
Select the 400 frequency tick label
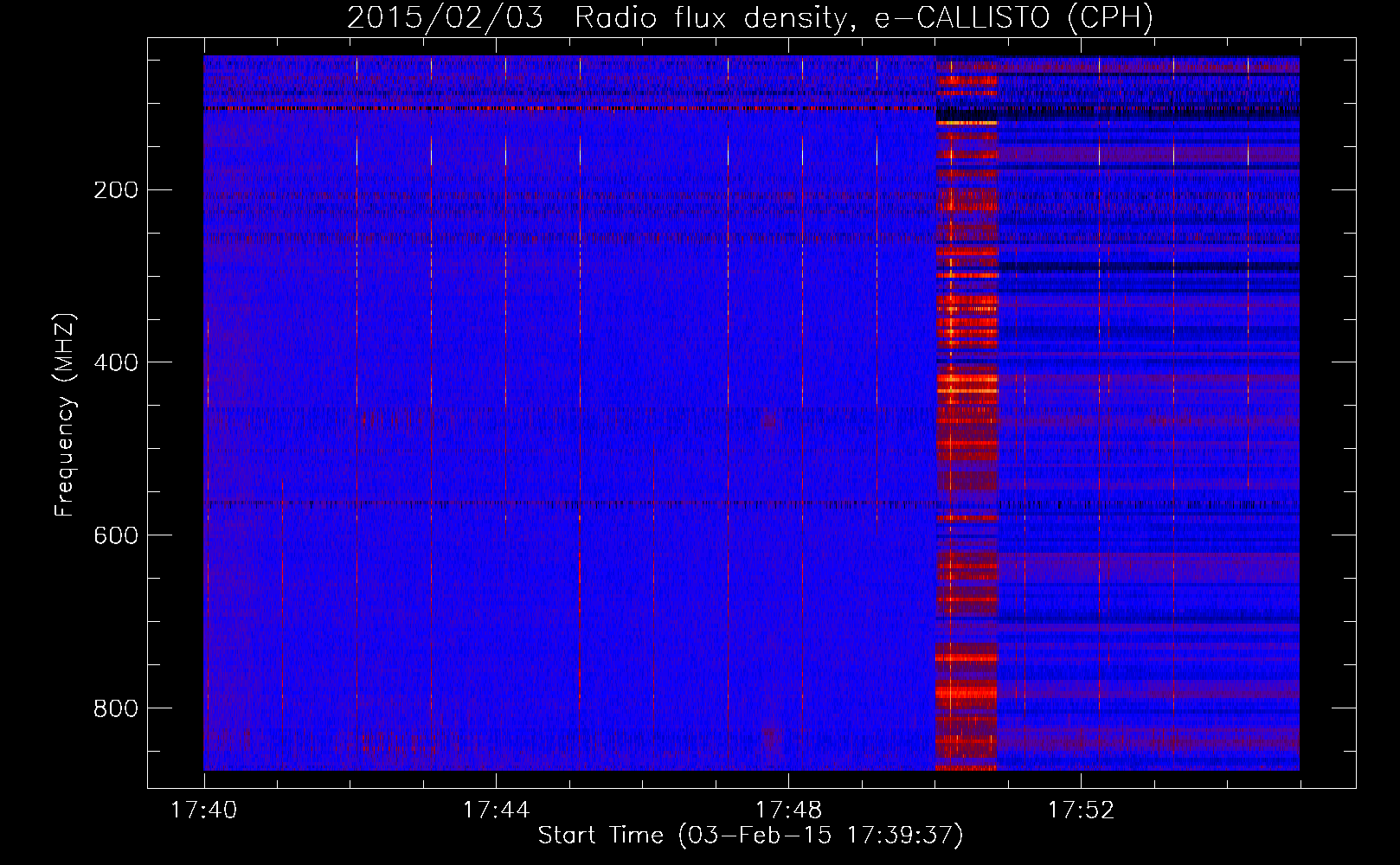(x=116, y=362)
